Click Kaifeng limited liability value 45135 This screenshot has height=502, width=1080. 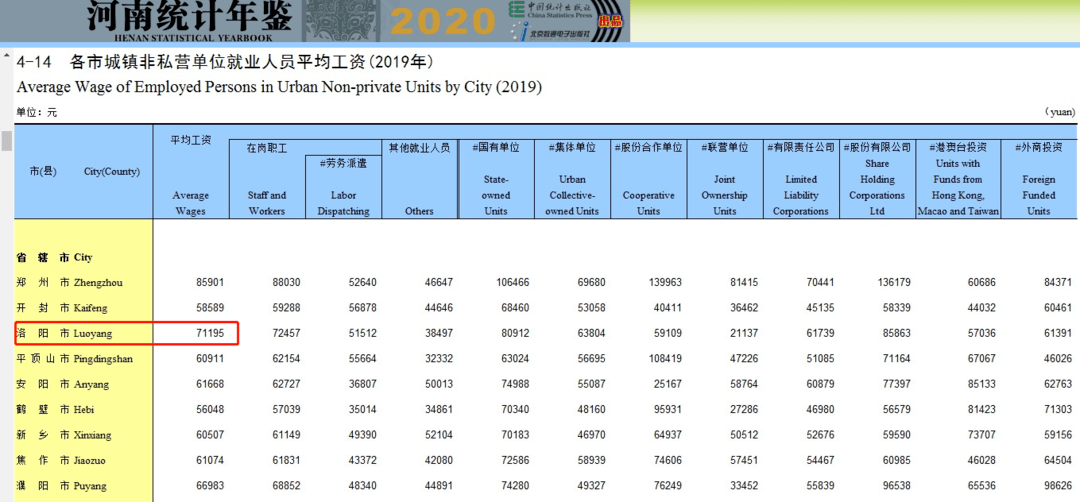(x=820, y=308)
